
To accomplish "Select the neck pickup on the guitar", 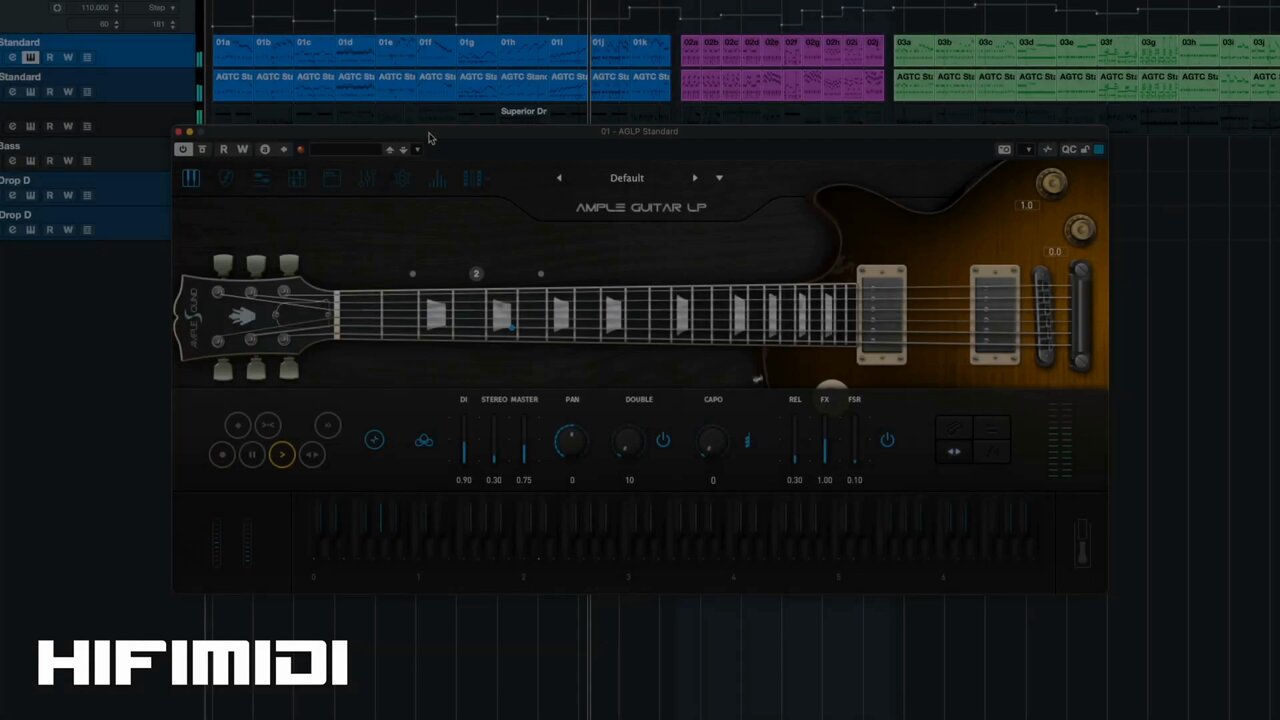I will [882, 314].
